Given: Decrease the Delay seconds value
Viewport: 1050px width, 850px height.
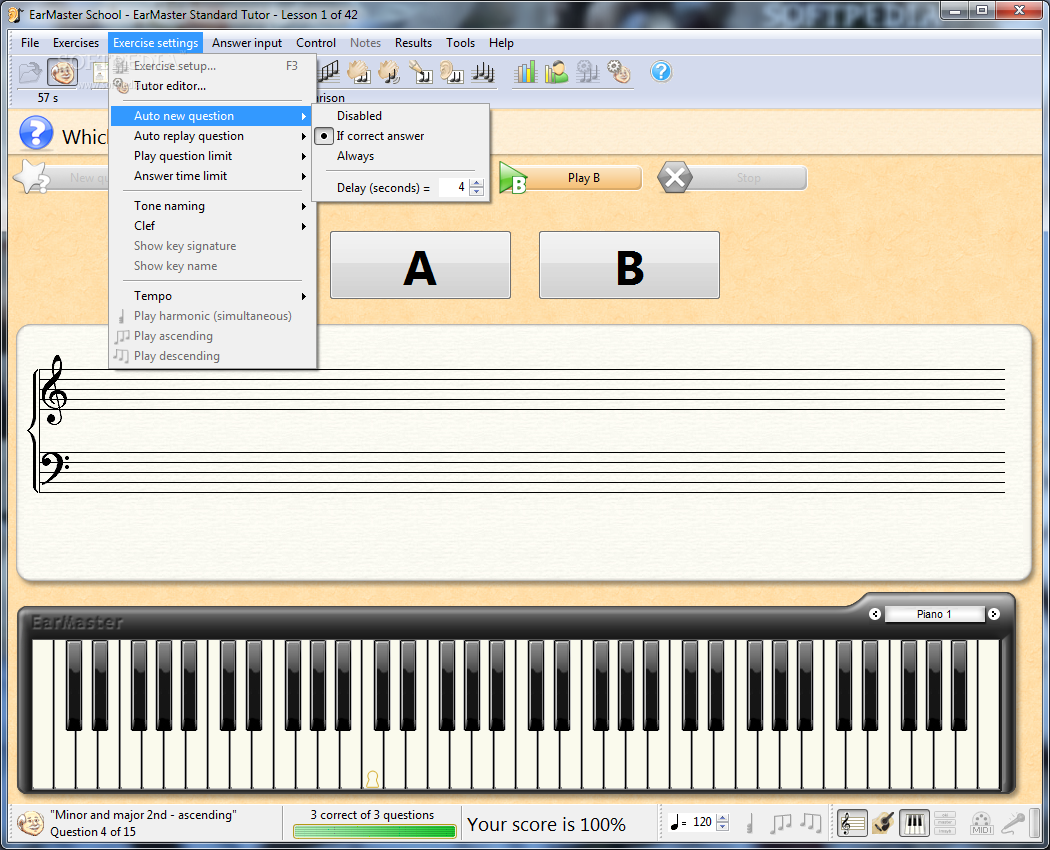Looking at the screenshot, I should tap(477, 192).
